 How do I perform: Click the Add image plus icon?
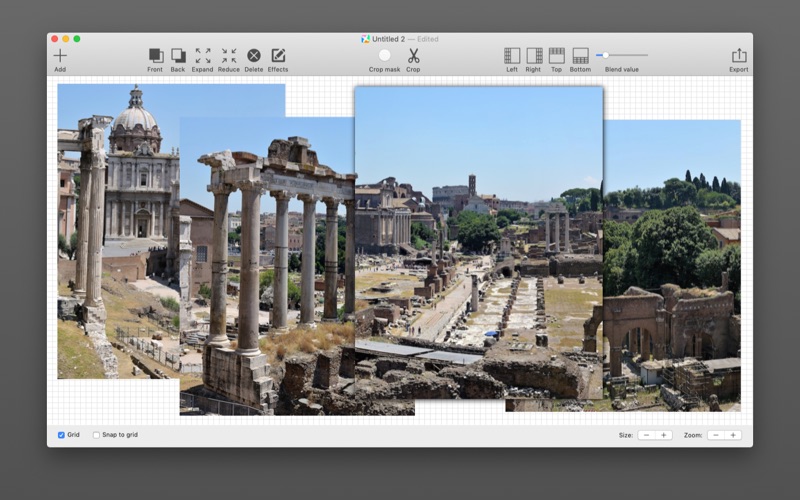click(60, 56)
